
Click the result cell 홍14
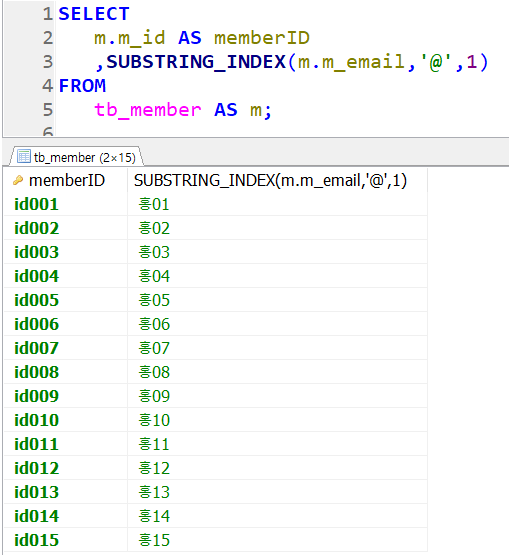(x=278, y=516)
